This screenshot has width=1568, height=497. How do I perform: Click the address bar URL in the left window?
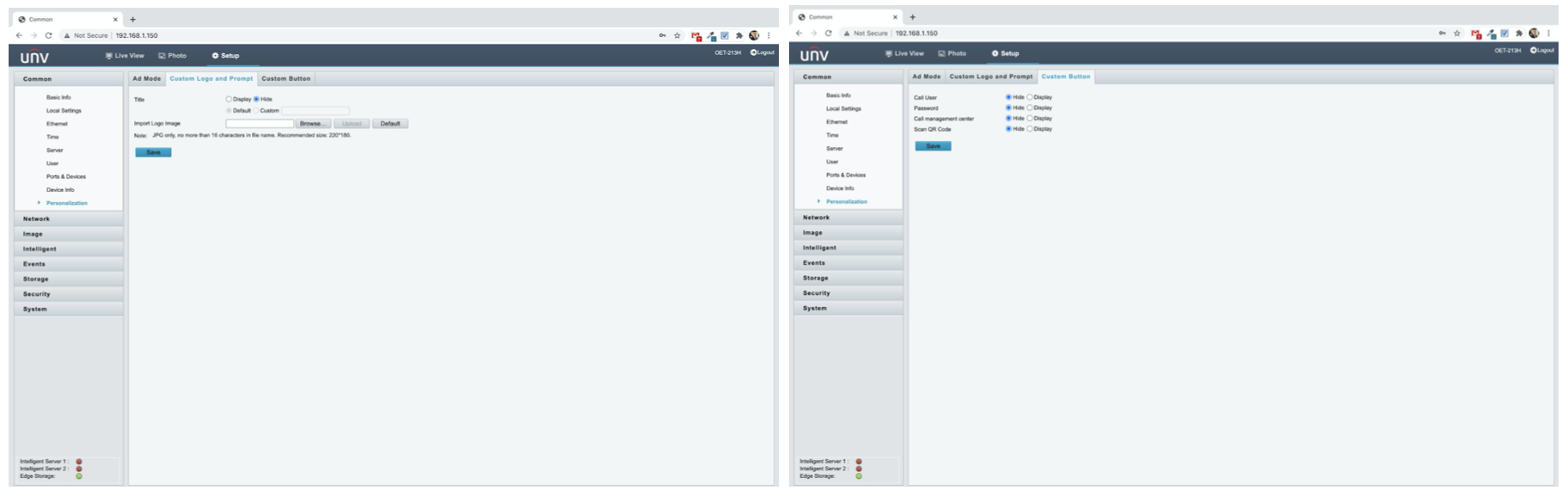pos(137,35)
